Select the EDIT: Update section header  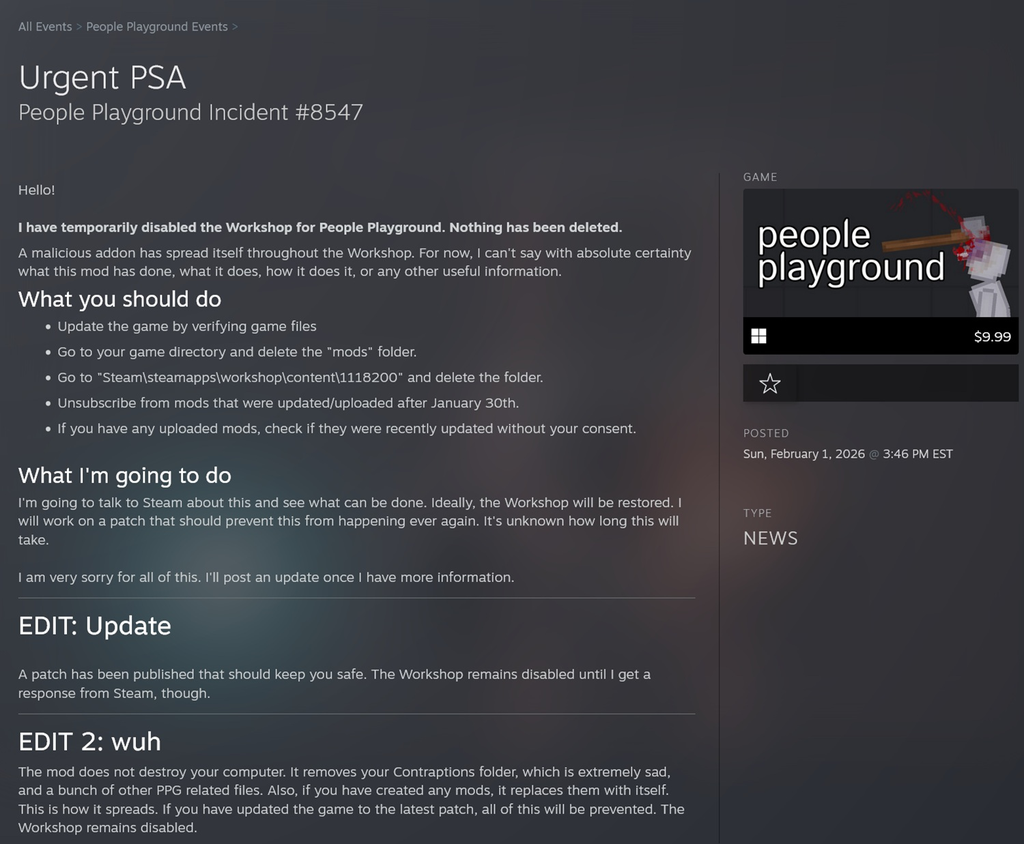click(93, 626)
